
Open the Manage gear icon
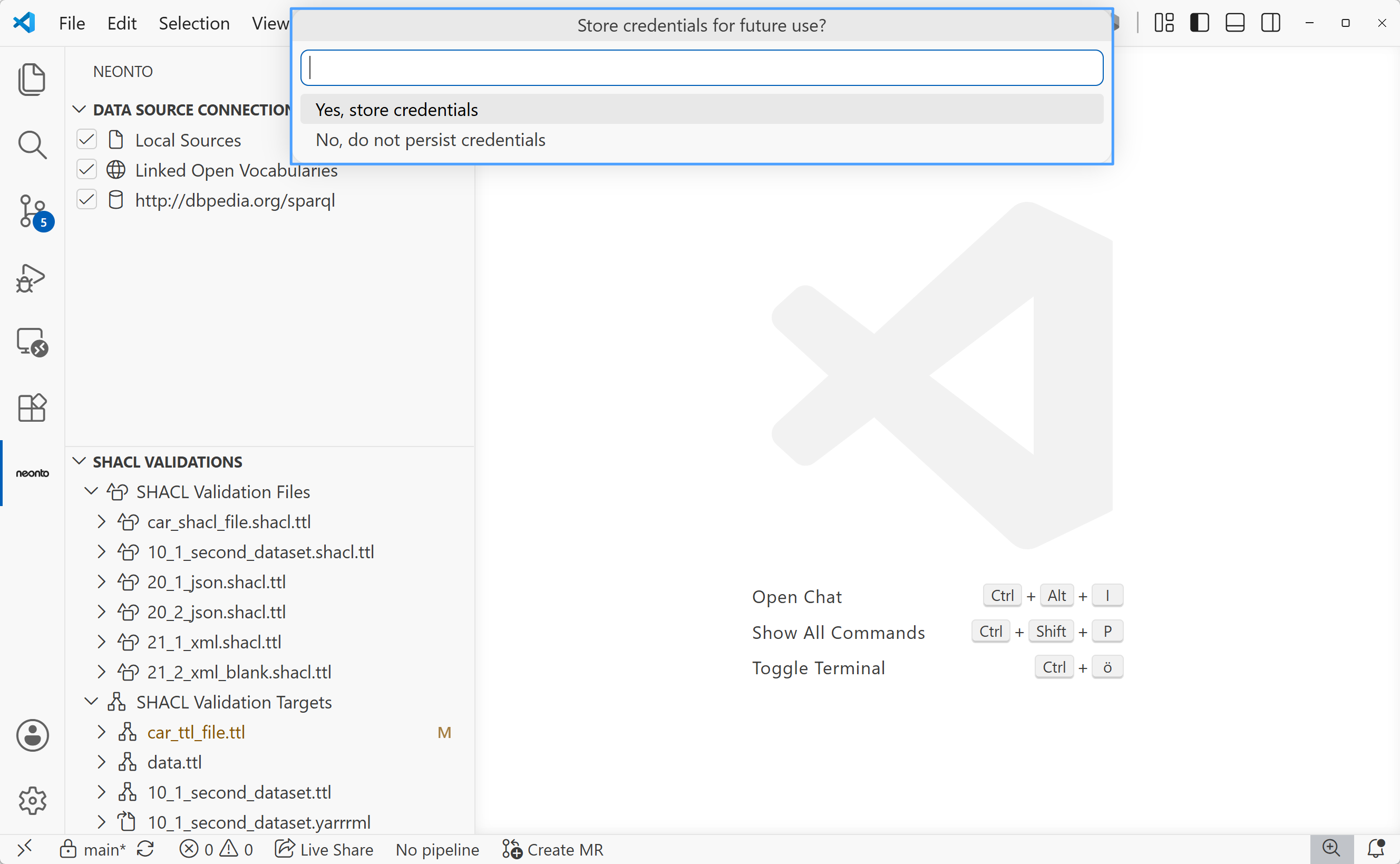(x=32, y=801)
